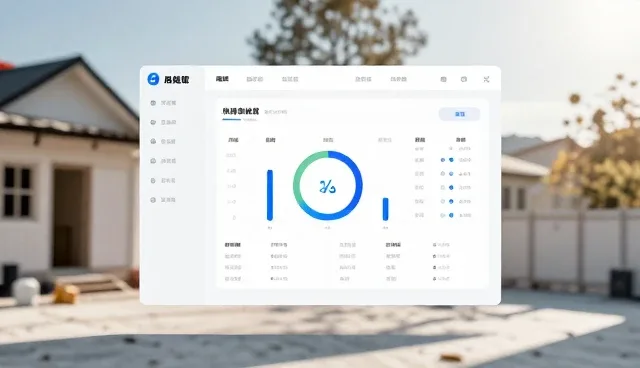Click the tall blue bar in the chart
This screenshot has height=368, width=640.
coord(270,195)
